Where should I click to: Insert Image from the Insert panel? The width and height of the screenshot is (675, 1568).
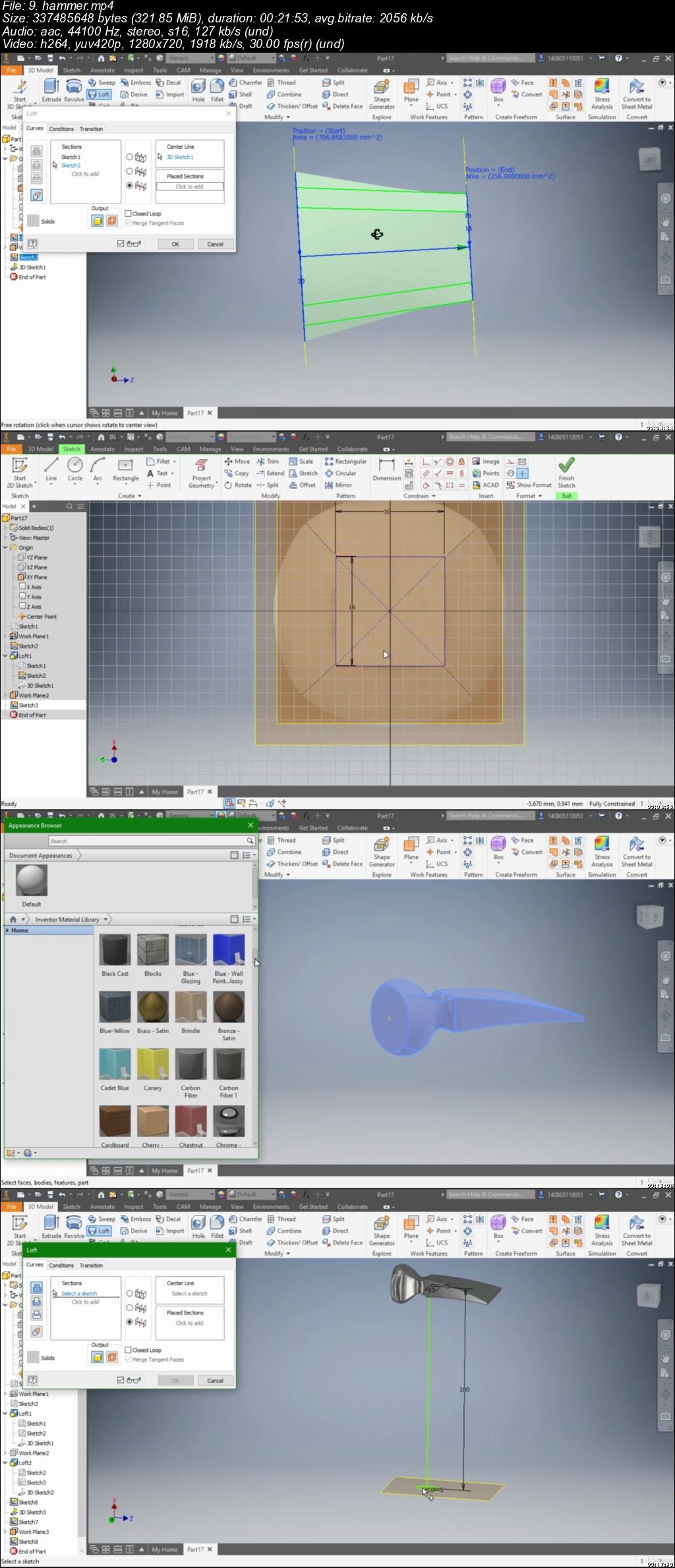tap(486, 462)
